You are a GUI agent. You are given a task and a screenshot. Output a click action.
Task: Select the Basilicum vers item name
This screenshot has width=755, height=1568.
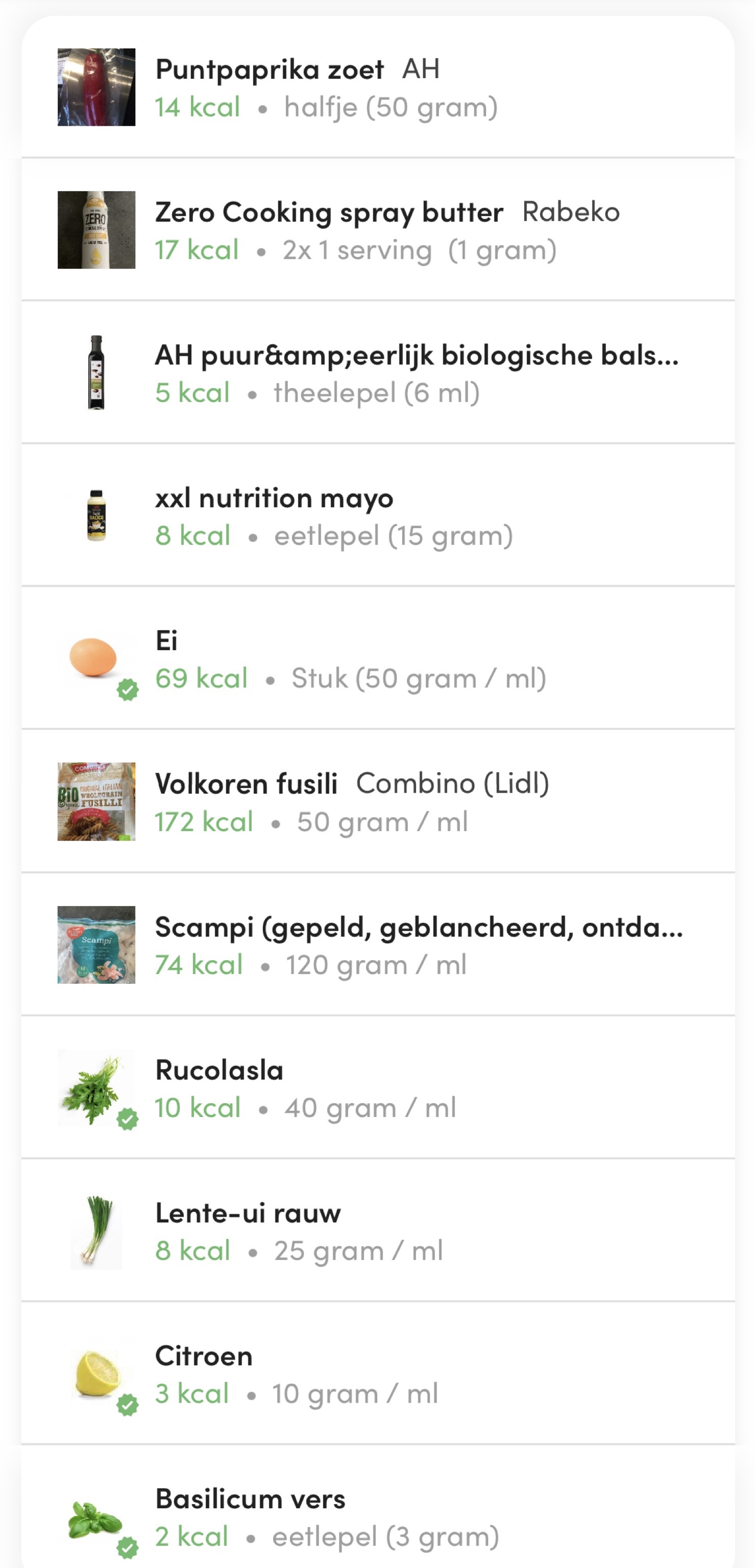point(250,1499)
